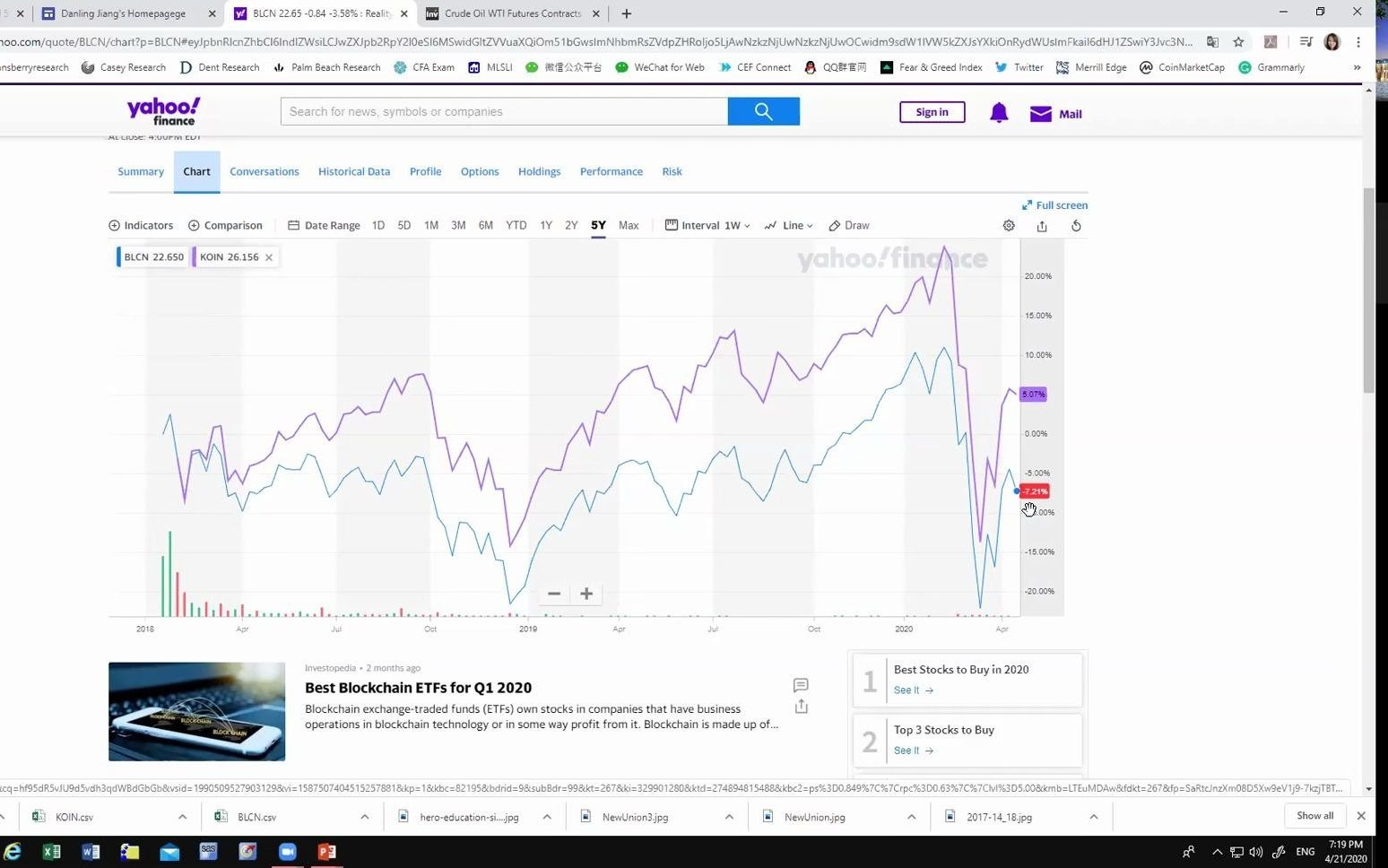Click the Yahoo Finance logo

[x=164, y=111]
